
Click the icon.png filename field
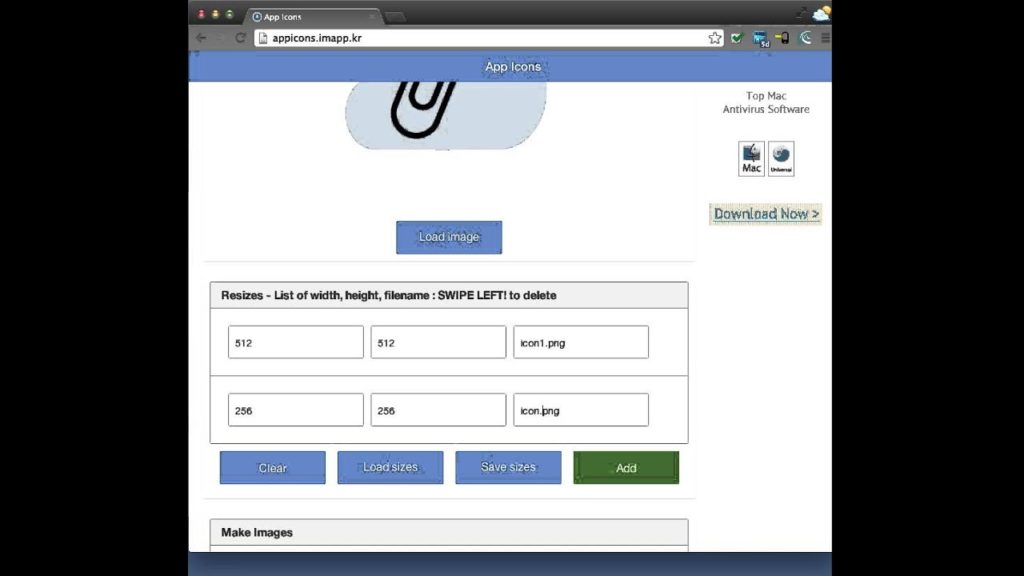[581, 410]
